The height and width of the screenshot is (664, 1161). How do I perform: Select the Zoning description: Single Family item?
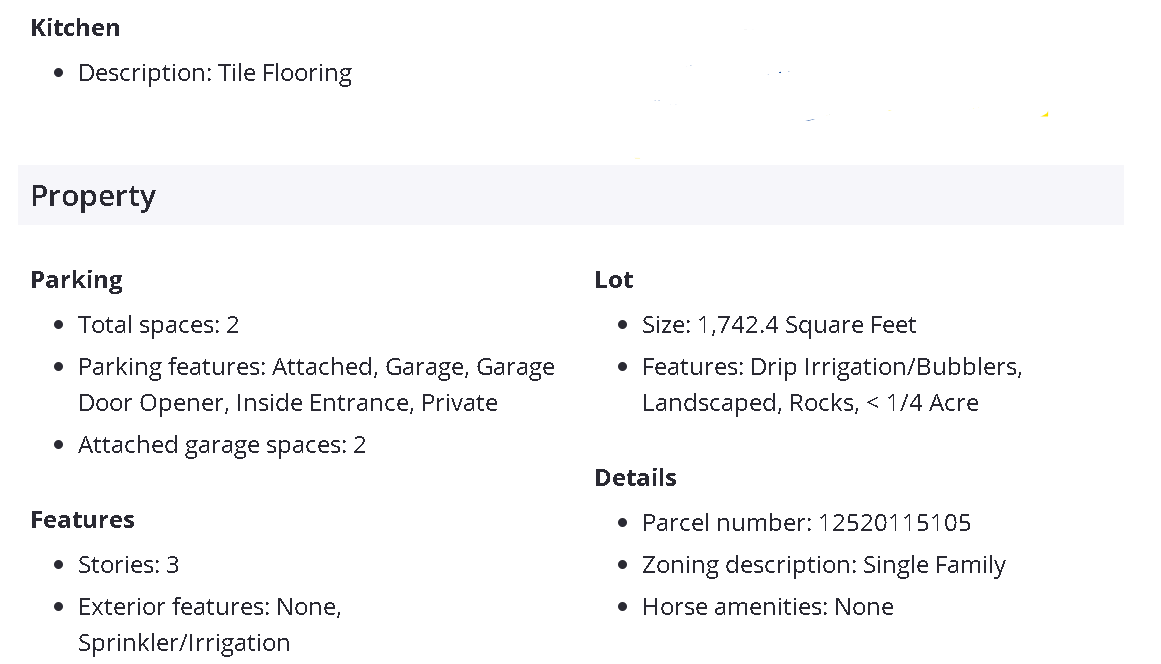coord(823,565)
